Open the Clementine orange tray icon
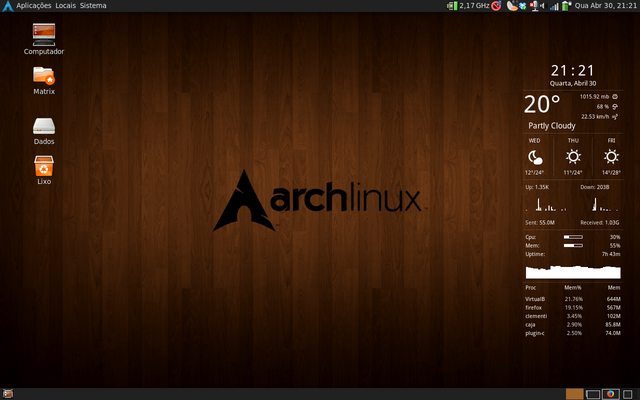640x400 pixels. pyautogui.click(x=511, y=6)
